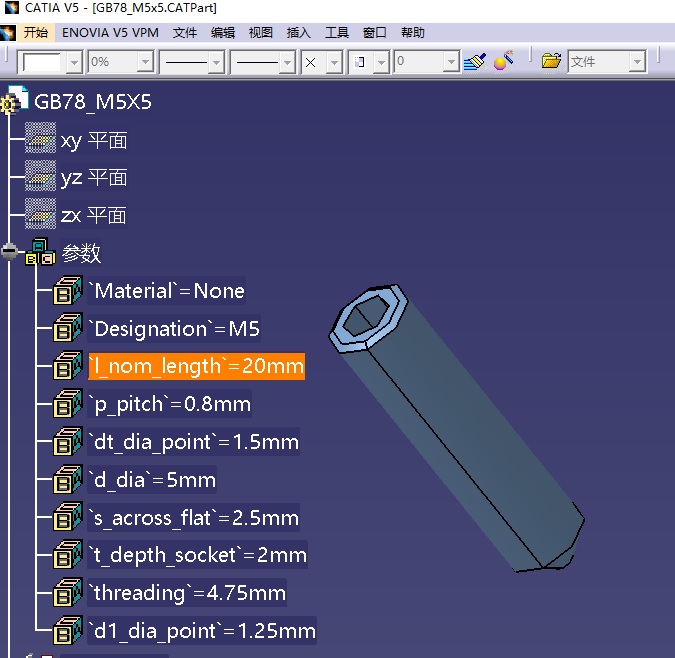The width and height of the screenshot is (675, 658).
Task: Click the l_nom_length parameter icon
Action: click(68, 366)
